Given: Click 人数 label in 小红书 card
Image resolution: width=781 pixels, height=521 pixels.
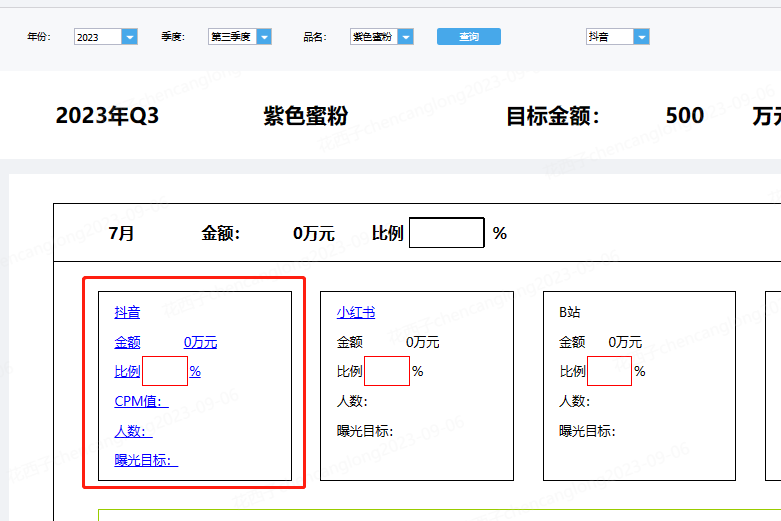Looking at the screenshot, I should (x=352, y=401).
